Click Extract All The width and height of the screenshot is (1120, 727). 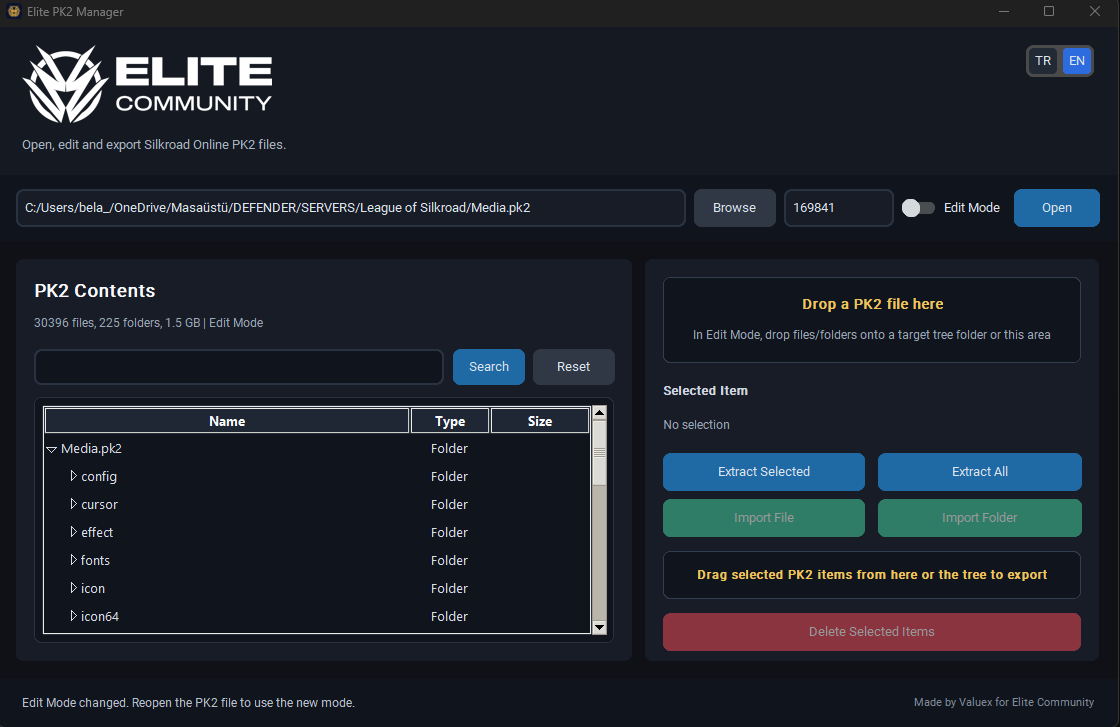point(979,471)
